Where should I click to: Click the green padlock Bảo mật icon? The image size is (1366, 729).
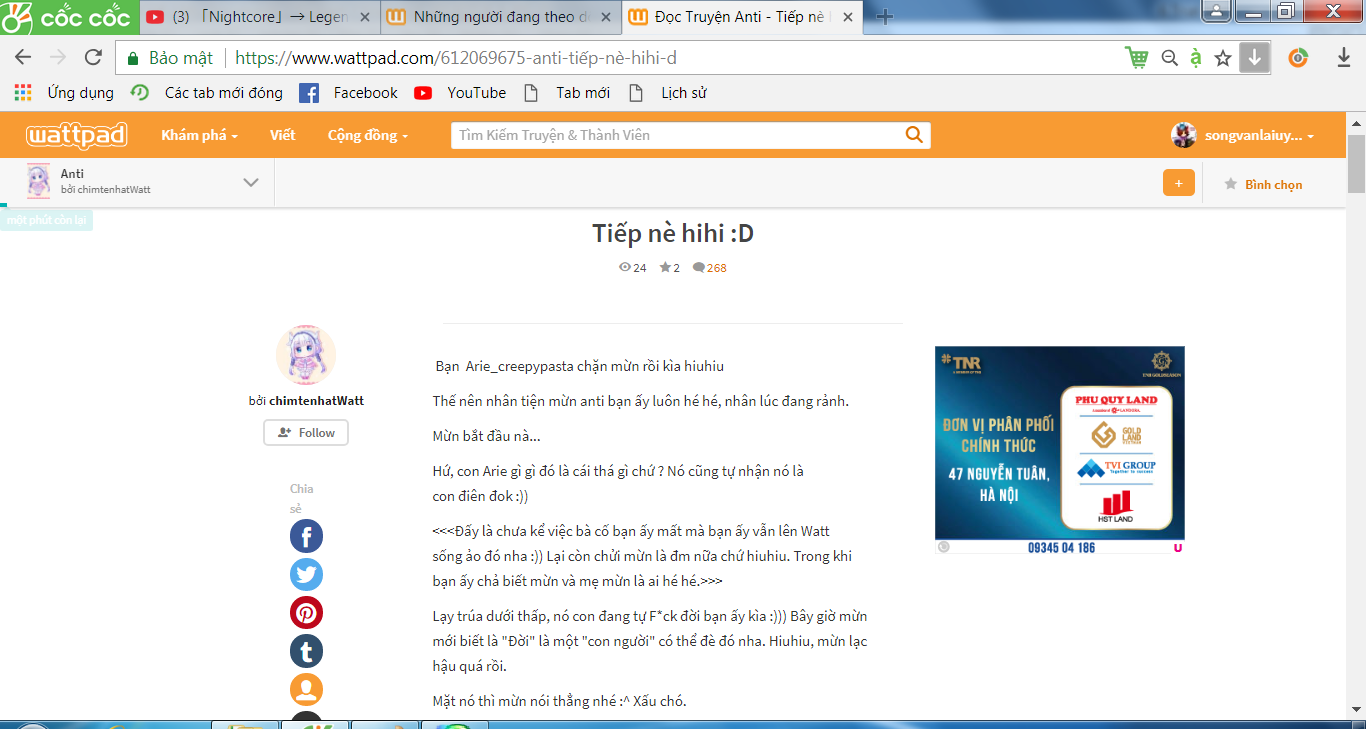pyautogui.click(x=133, y=58)
